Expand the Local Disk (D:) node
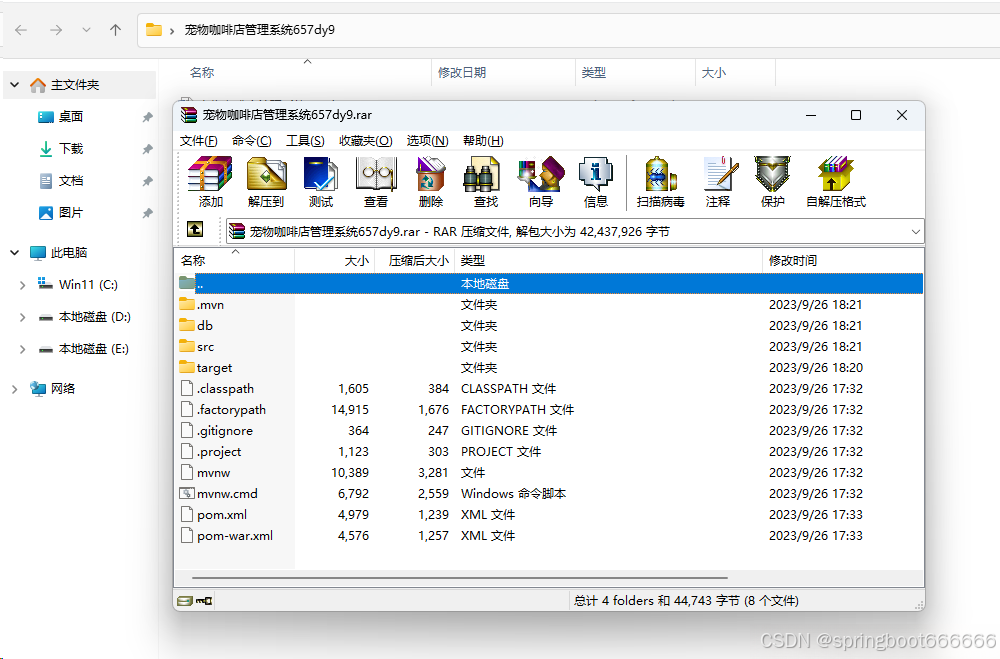 22,317
